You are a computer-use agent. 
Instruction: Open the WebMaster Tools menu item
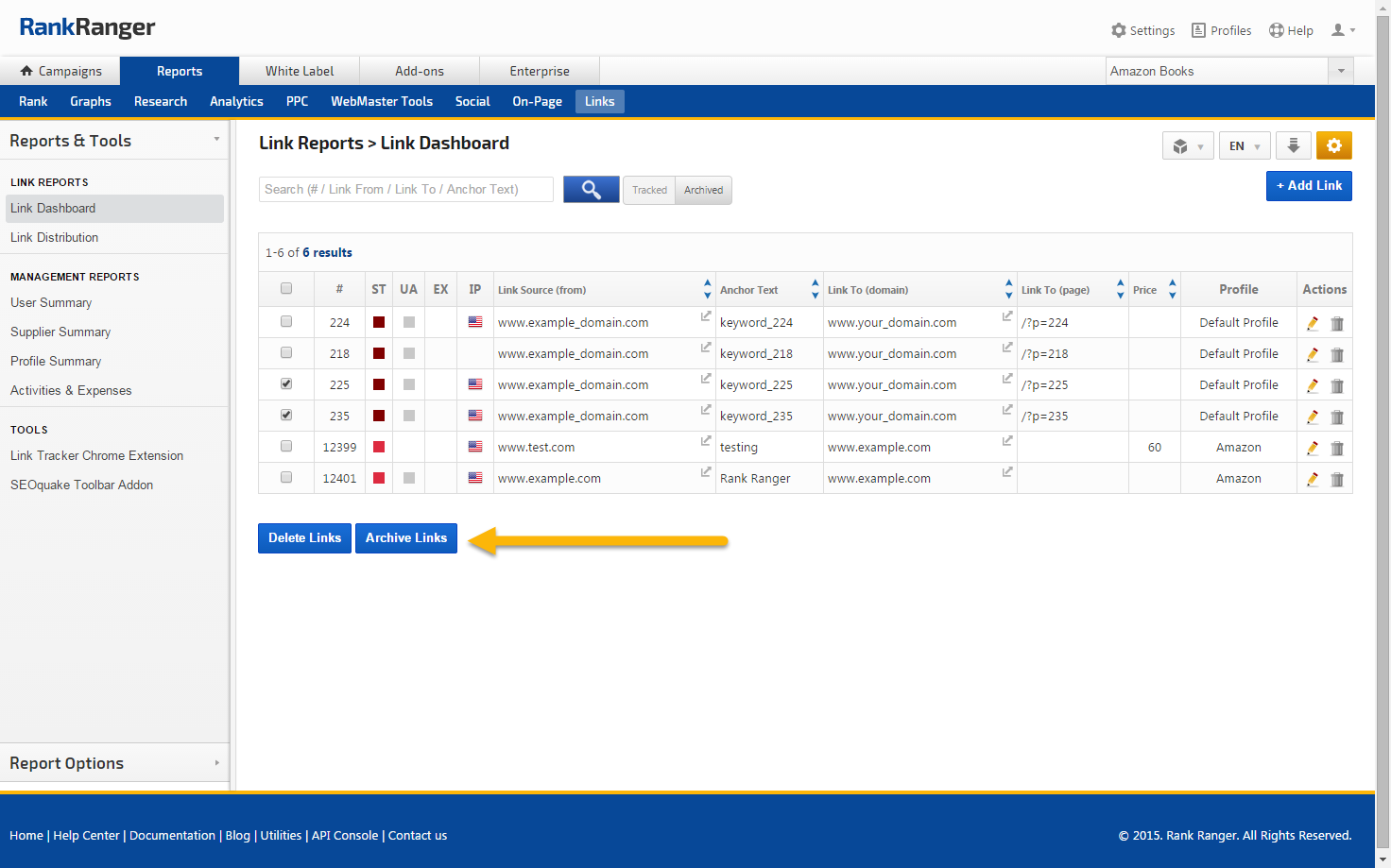381,101
